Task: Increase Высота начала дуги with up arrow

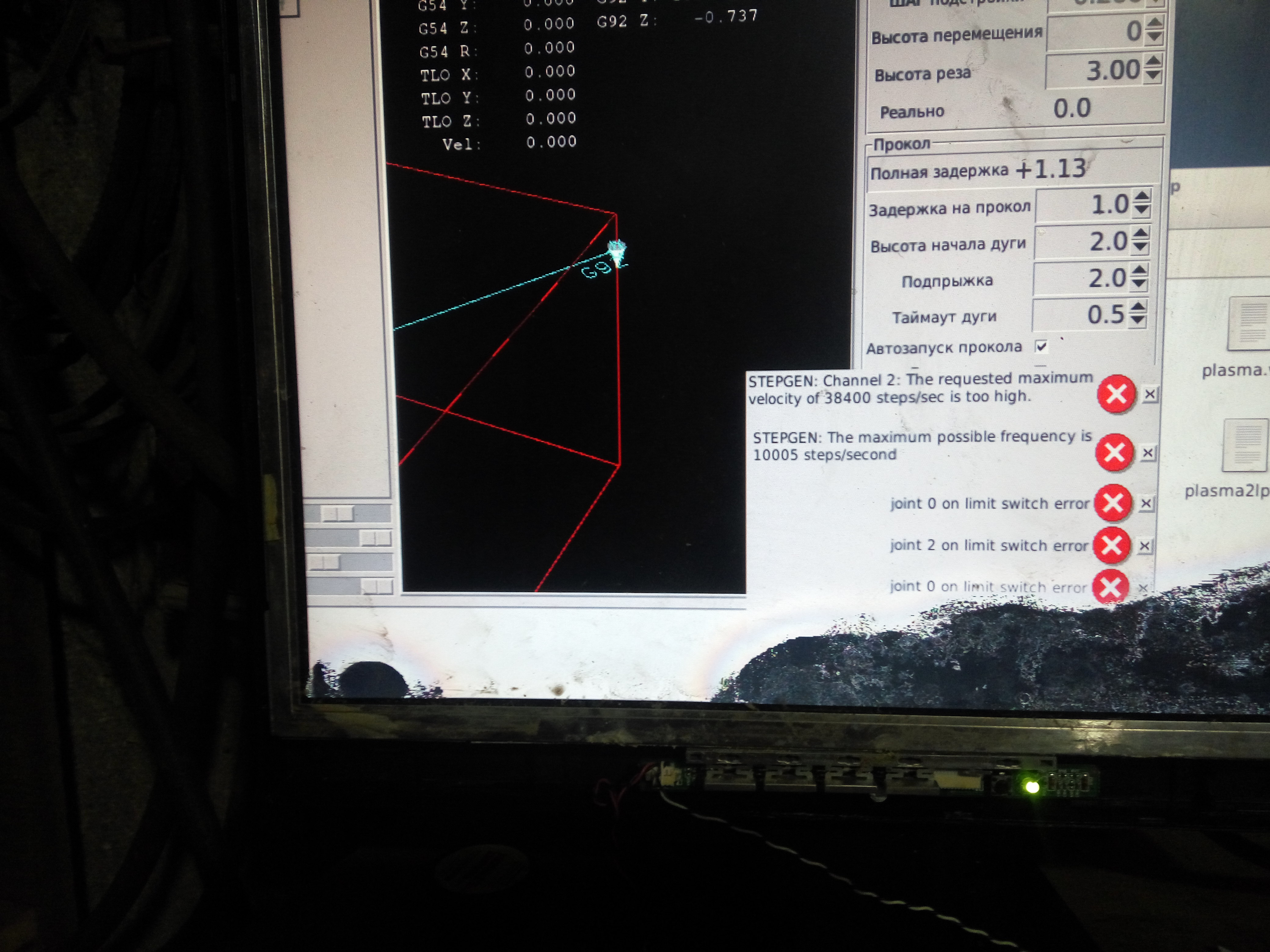Action: (1141, 233)
